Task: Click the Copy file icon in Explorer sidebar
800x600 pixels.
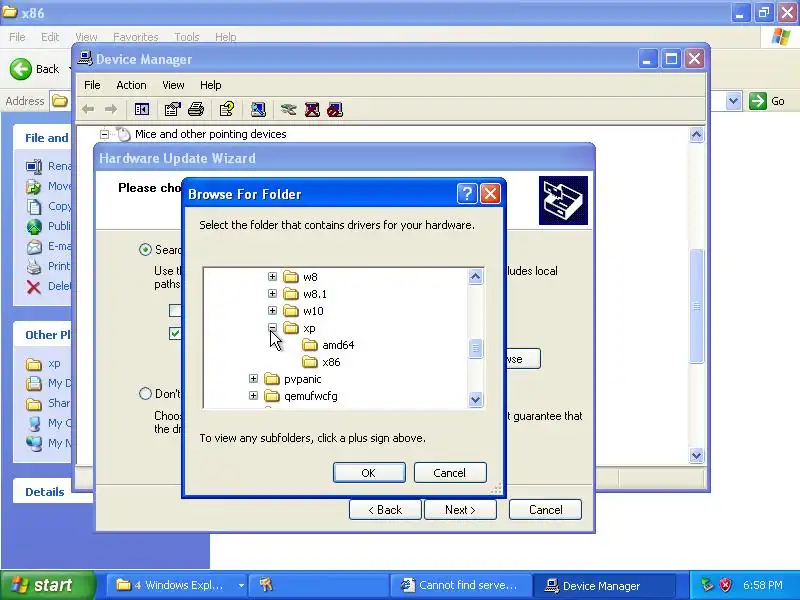Action: pos(34,206)
